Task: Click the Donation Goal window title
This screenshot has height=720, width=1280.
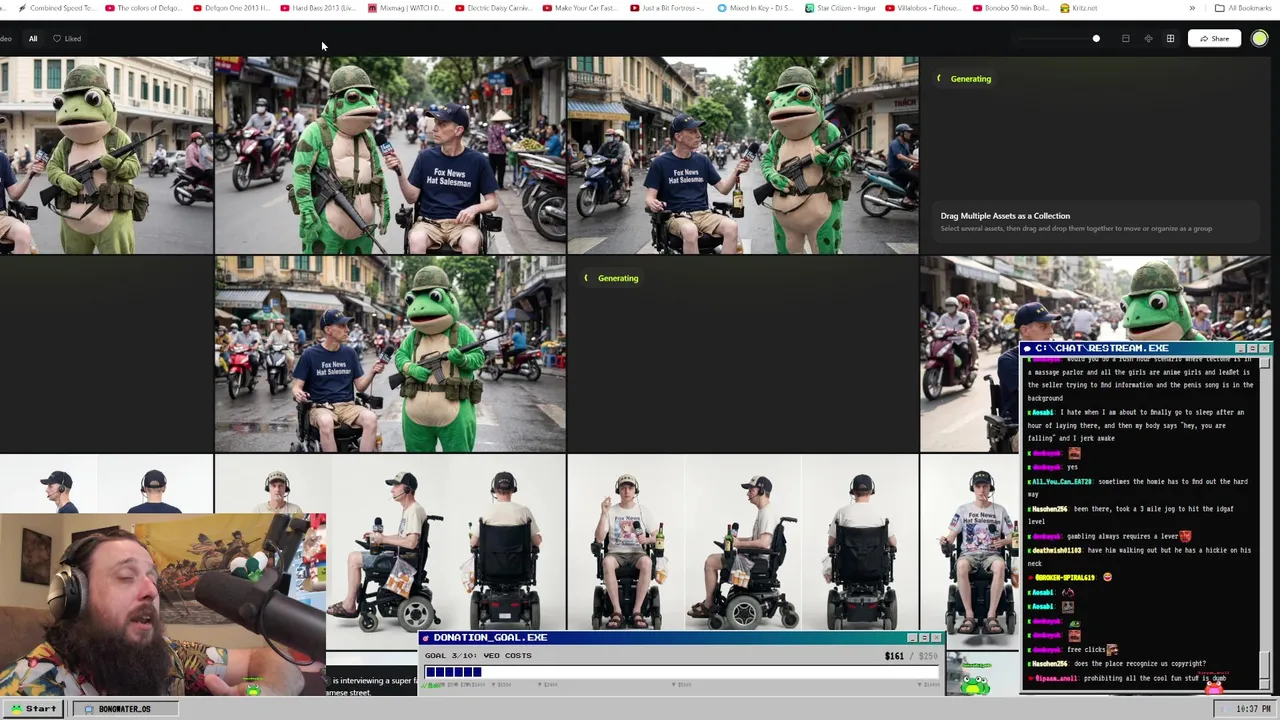Action: click(x=490, y=637)
